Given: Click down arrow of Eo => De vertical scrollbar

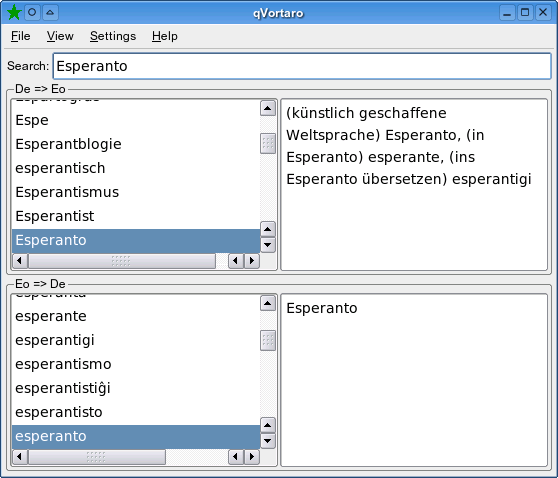Looking at the screenshot, I should (x=268, y=441).
